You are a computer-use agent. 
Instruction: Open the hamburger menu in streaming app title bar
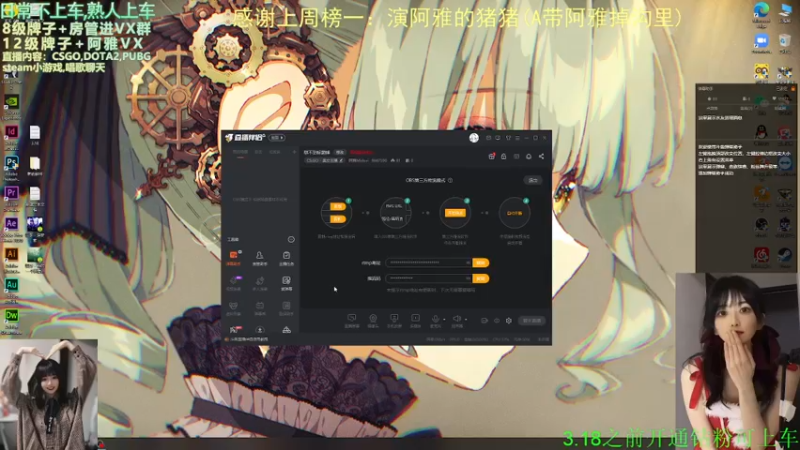pos(517,138)
